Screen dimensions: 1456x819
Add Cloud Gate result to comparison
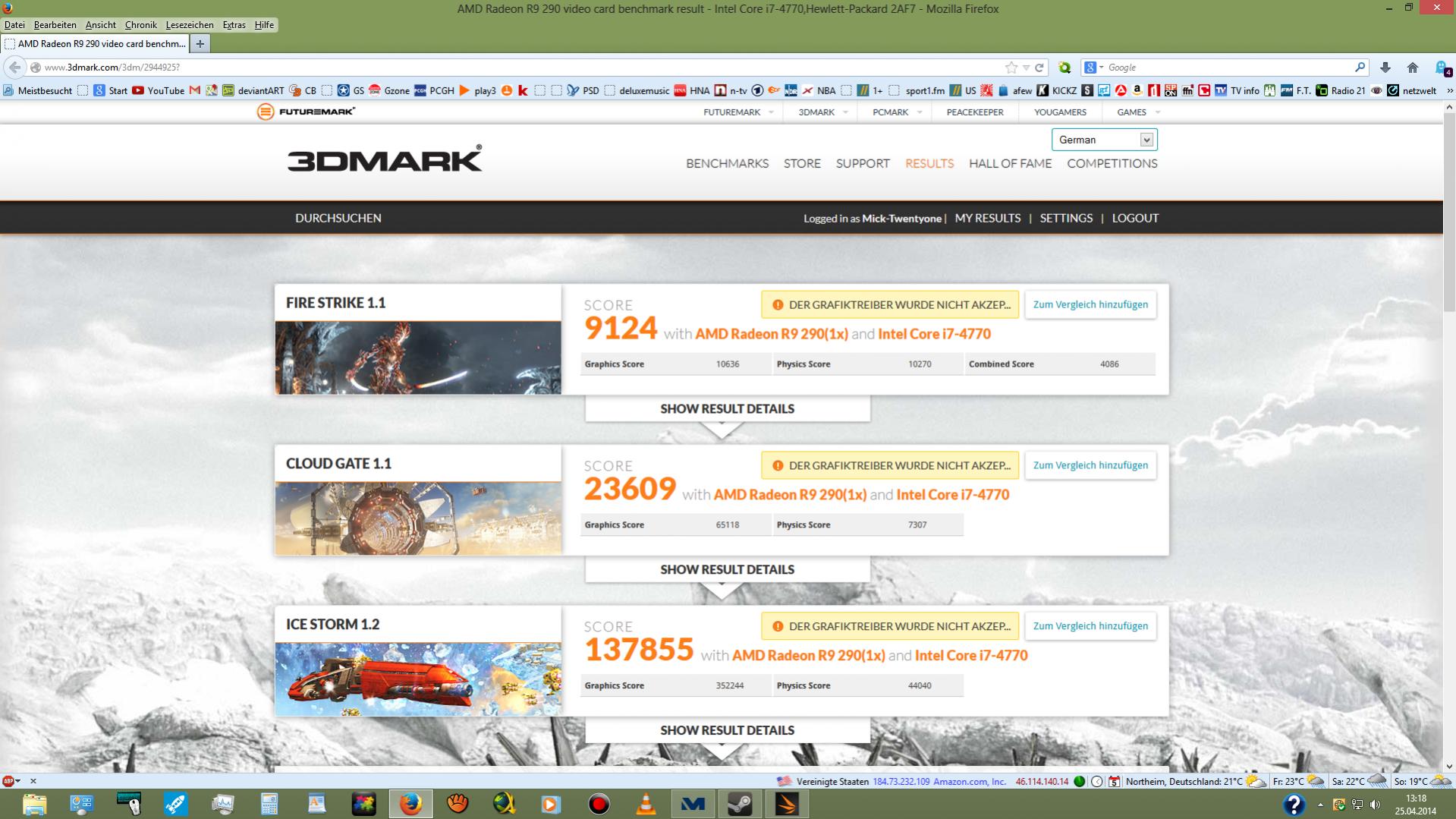coord(1090,465)
